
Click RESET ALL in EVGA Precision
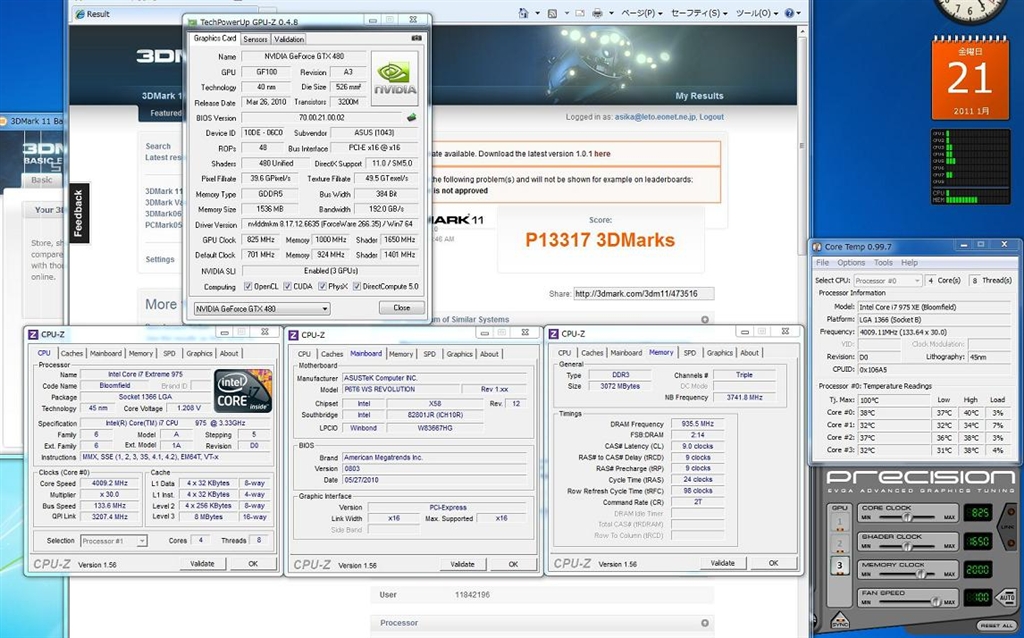click(995, 626)
